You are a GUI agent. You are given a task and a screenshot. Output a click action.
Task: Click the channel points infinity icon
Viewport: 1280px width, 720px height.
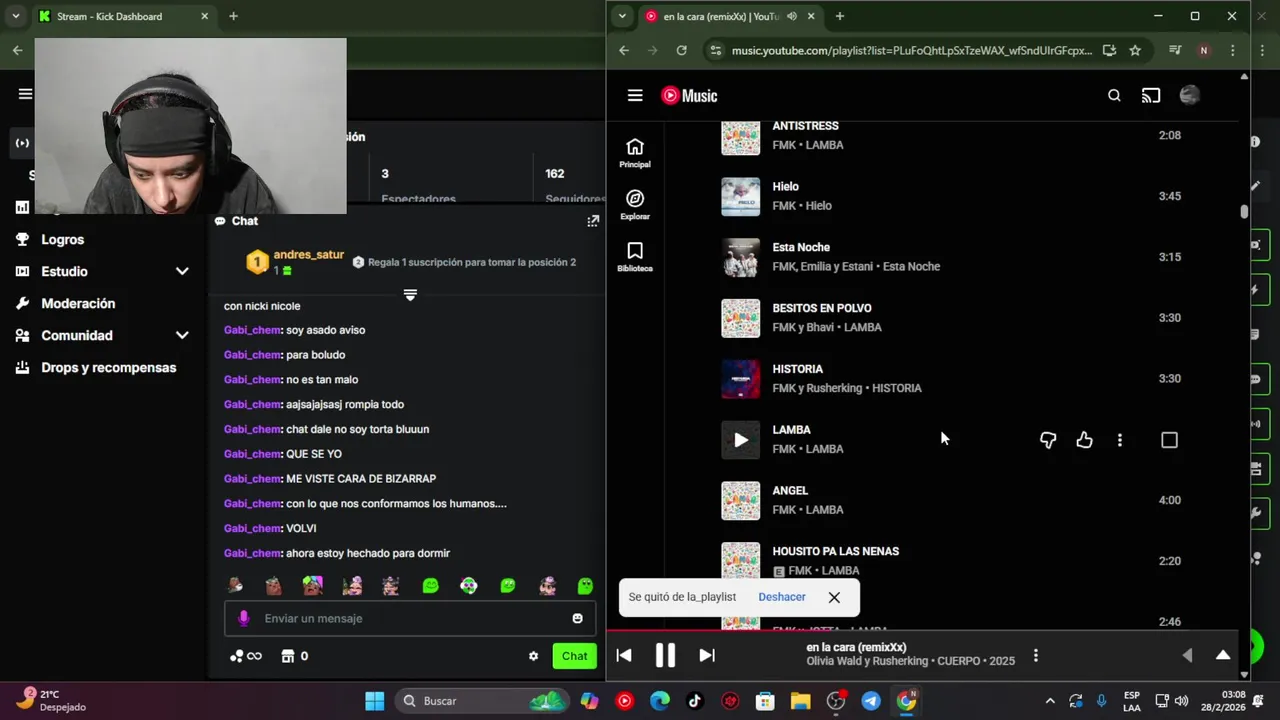[246, 656]
